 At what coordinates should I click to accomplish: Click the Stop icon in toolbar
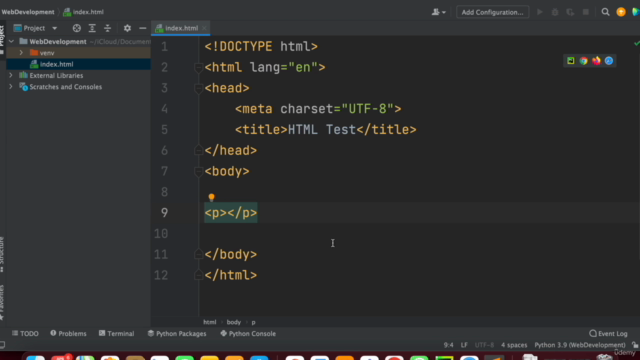click(x=586, y=12)
